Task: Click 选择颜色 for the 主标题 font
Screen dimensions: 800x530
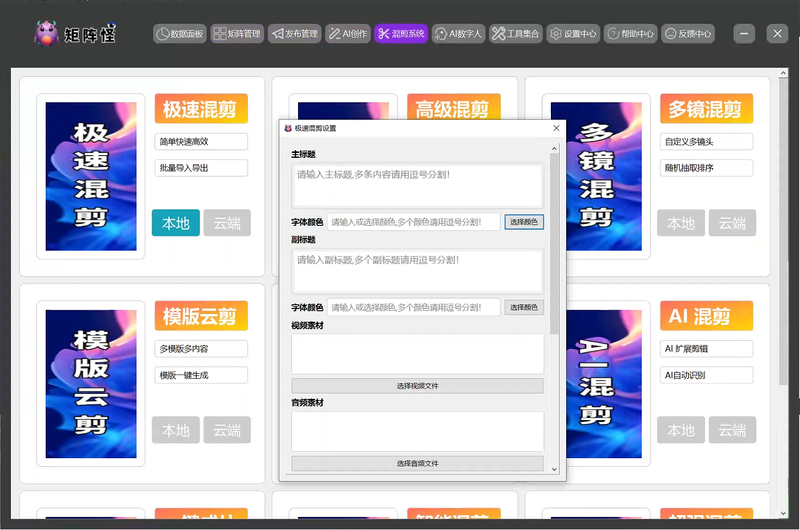Action: 524,222
